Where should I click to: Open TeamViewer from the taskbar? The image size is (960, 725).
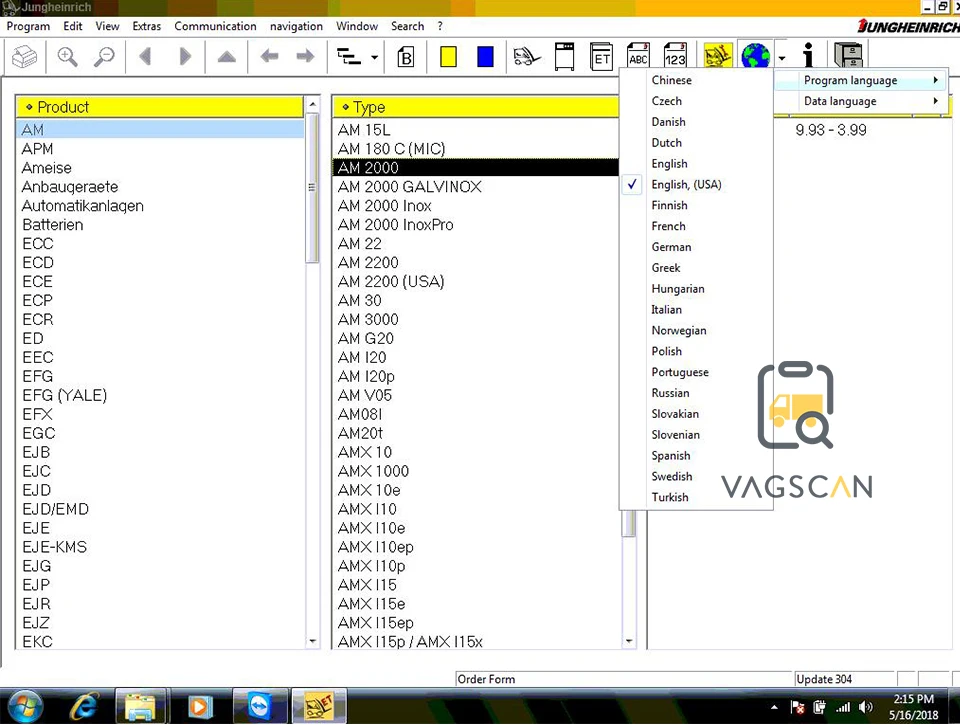click(260, 706)
